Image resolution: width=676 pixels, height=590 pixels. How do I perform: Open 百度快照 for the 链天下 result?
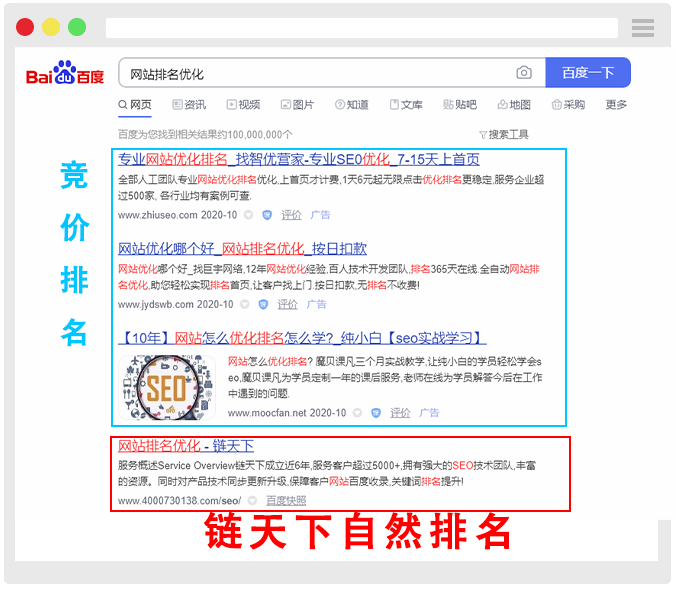click(x=286, y=501)
